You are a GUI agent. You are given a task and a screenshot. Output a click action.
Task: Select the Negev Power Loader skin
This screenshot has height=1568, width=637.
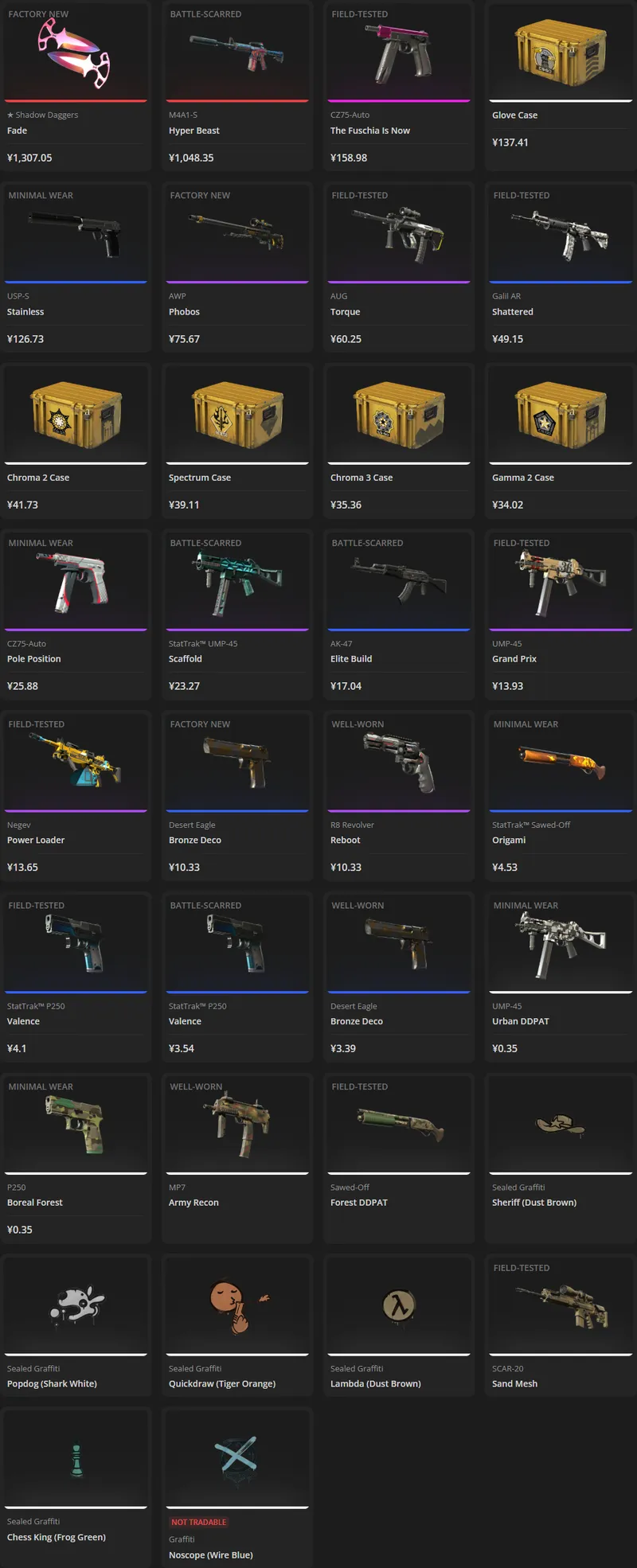pos(76,796)
